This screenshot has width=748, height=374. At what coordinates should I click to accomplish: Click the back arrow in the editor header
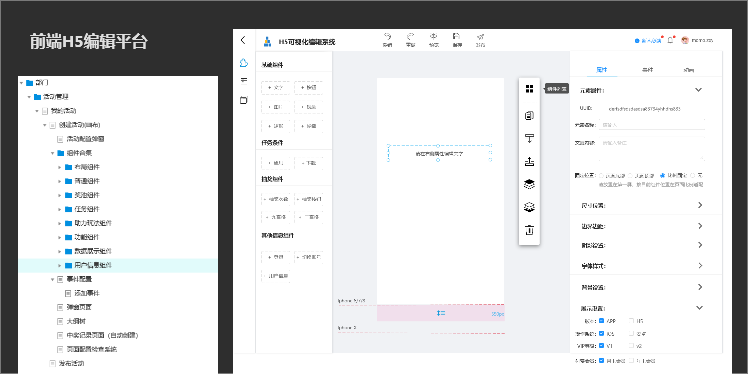click(x=243, y=40)
